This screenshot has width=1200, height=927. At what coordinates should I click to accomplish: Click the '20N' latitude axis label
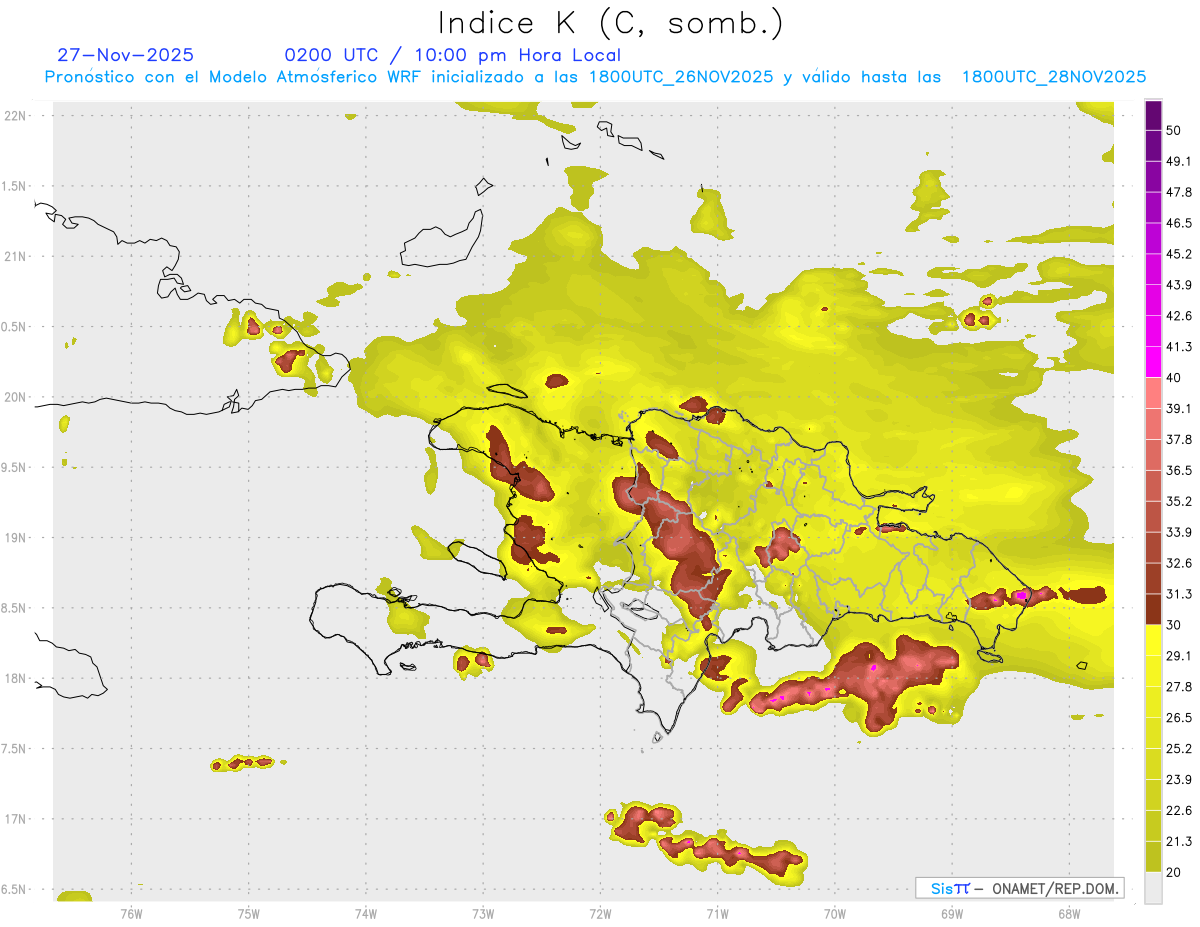(15, 397)
